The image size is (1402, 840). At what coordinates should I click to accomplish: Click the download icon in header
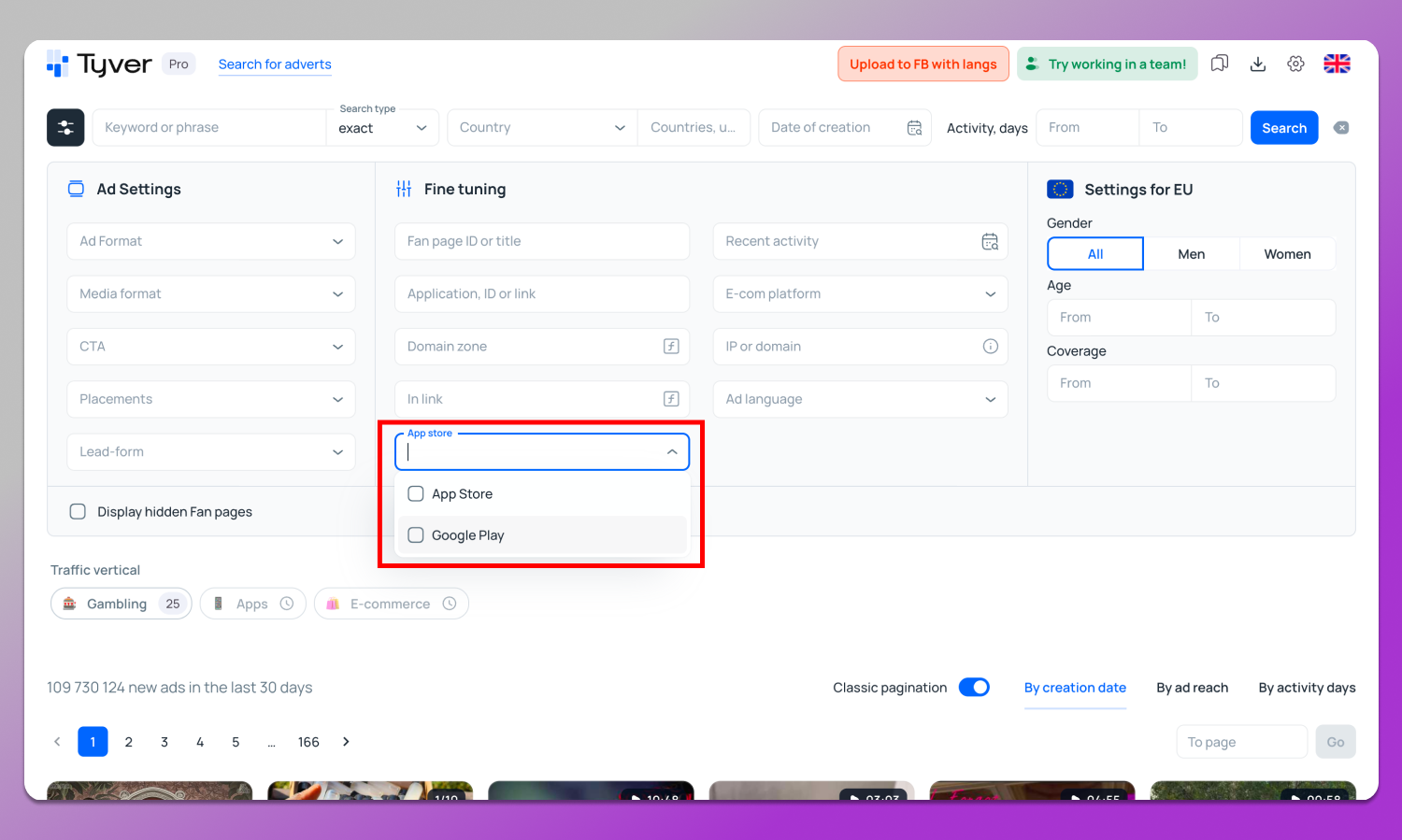[1258, 64]
